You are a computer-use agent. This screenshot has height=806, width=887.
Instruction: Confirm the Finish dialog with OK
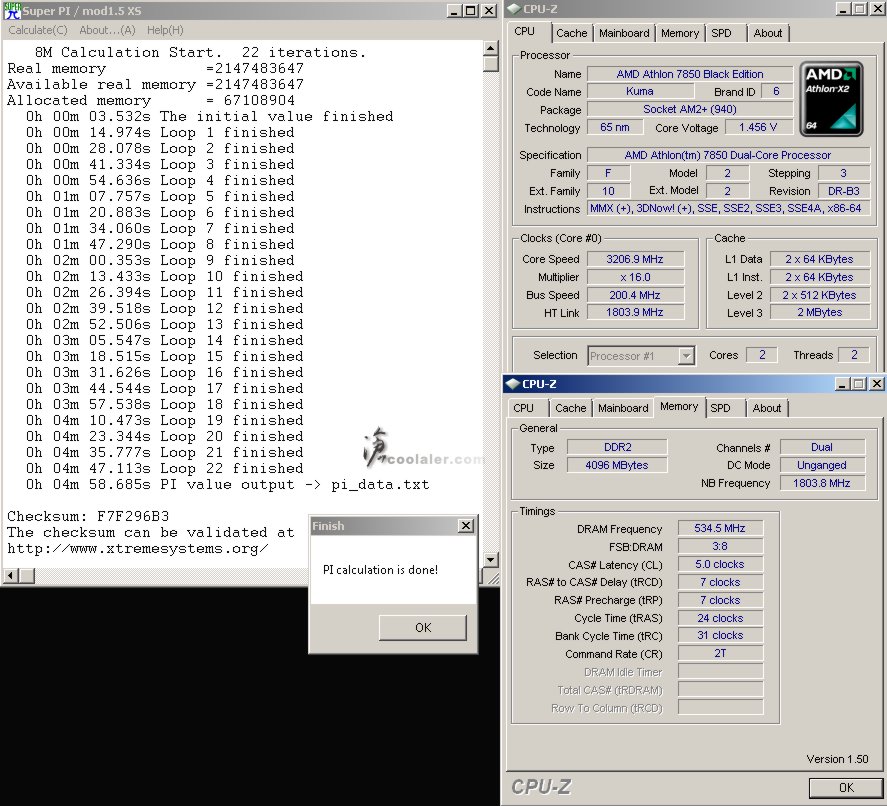click(x=423, y=628)
